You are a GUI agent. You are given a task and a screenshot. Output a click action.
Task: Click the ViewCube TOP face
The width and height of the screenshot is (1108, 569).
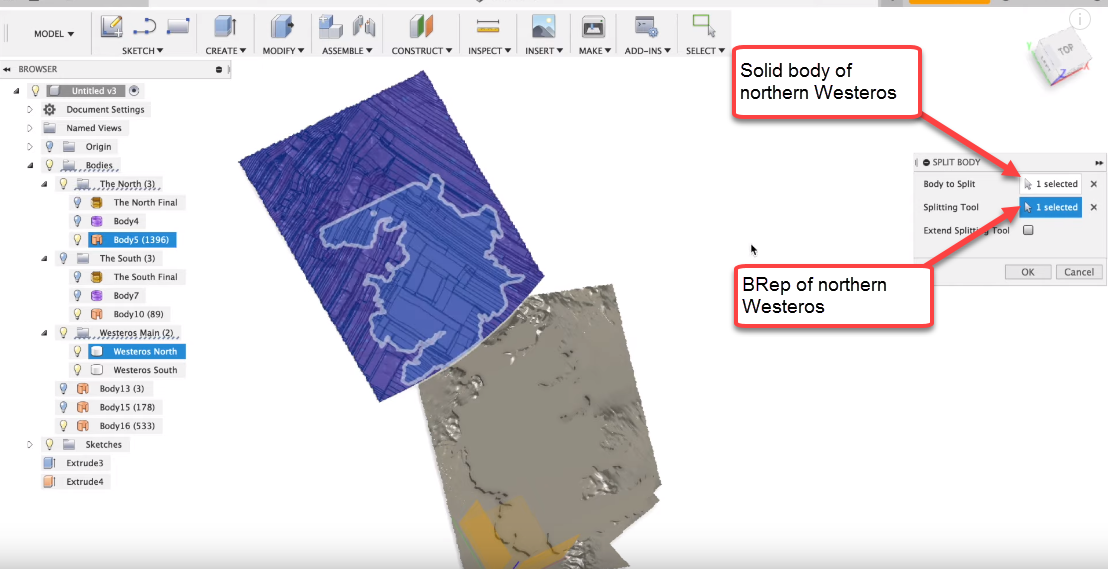pyautogui.click(x=1065, y=51)
